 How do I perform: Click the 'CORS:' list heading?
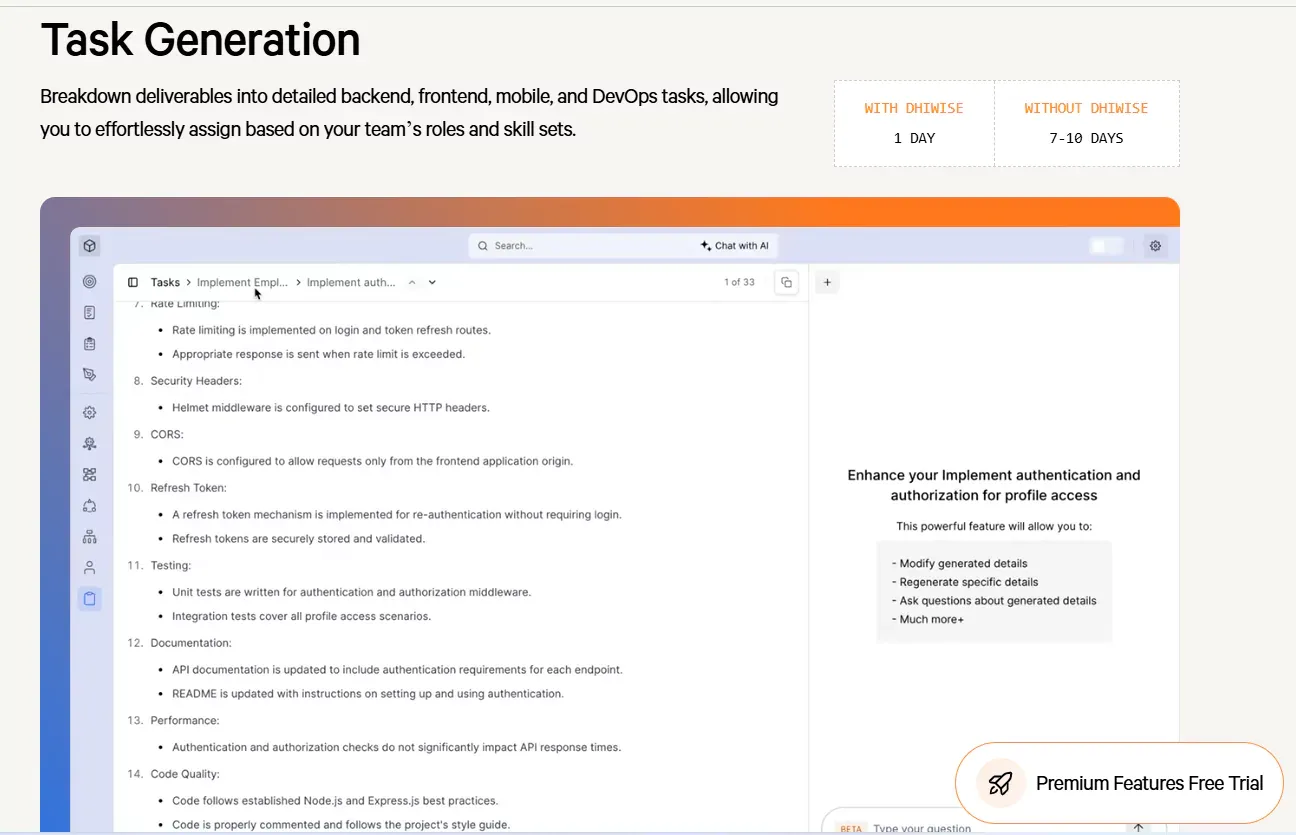[x=167, y=434]
